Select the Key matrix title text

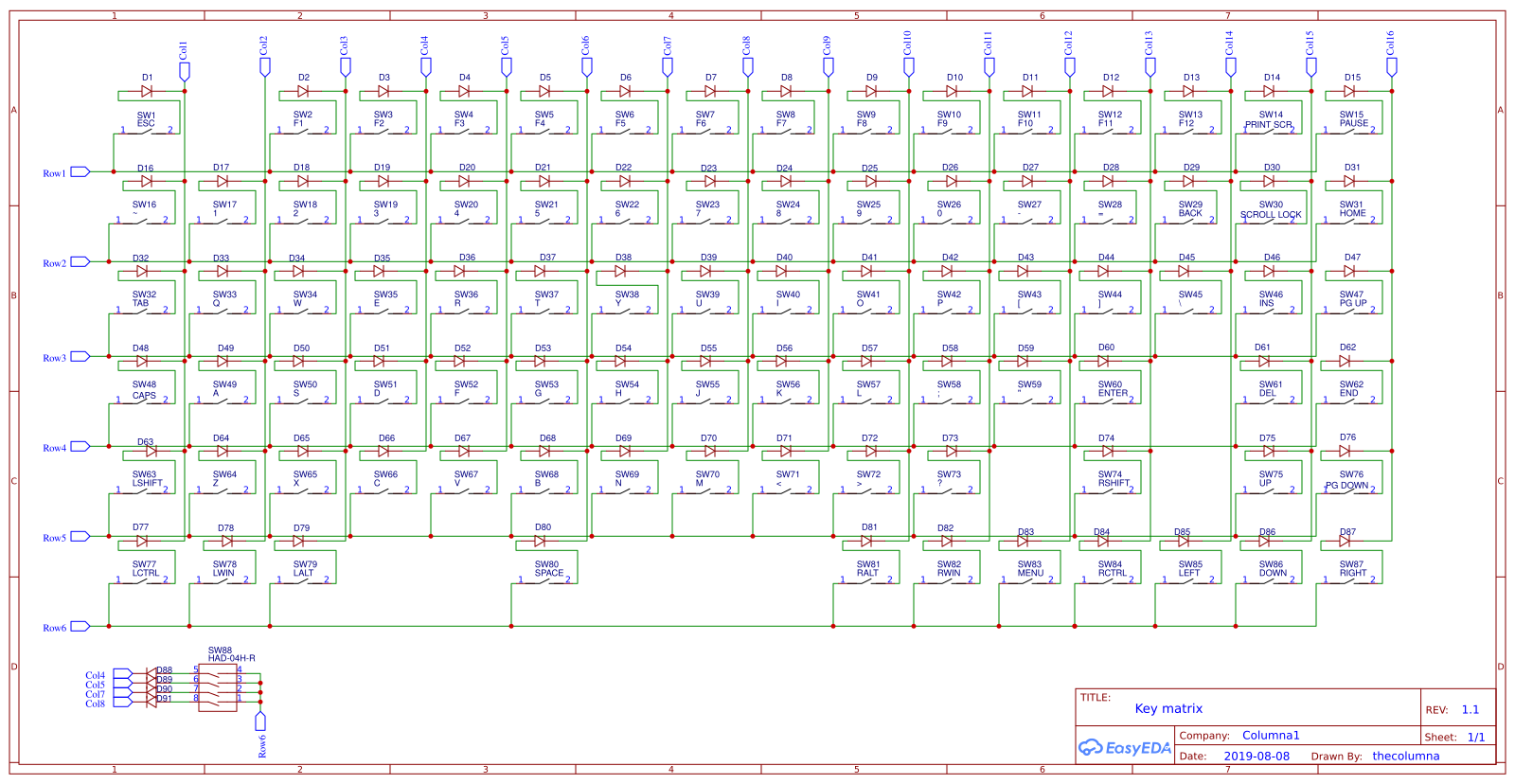[x=1168, y=708]
